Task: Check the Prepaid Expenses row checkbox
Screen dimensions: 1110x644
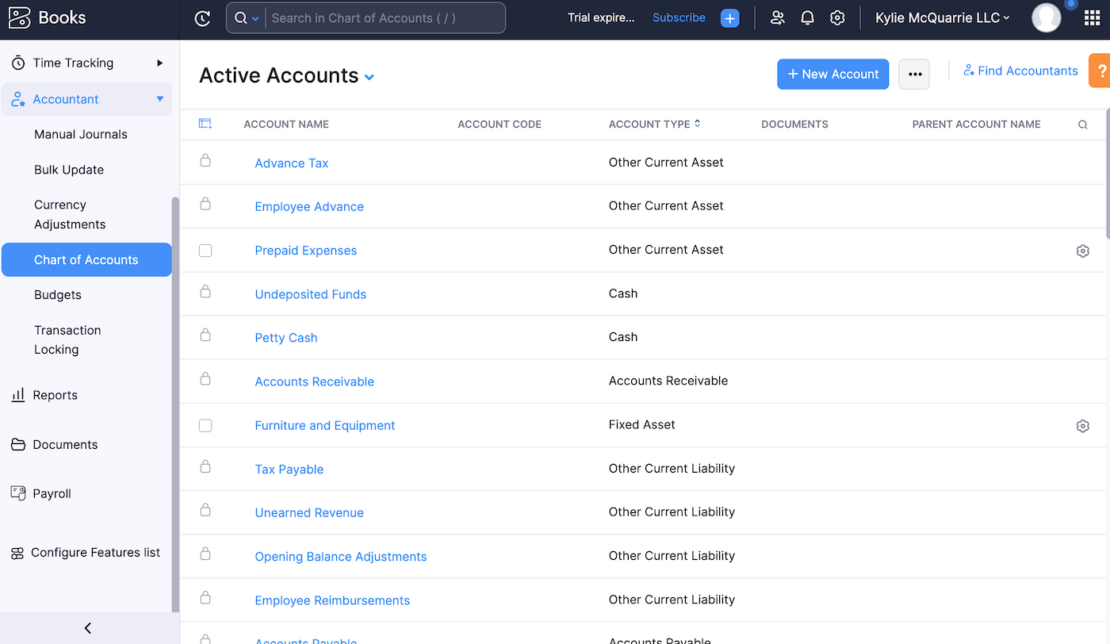Action: [x=205, y=250]
